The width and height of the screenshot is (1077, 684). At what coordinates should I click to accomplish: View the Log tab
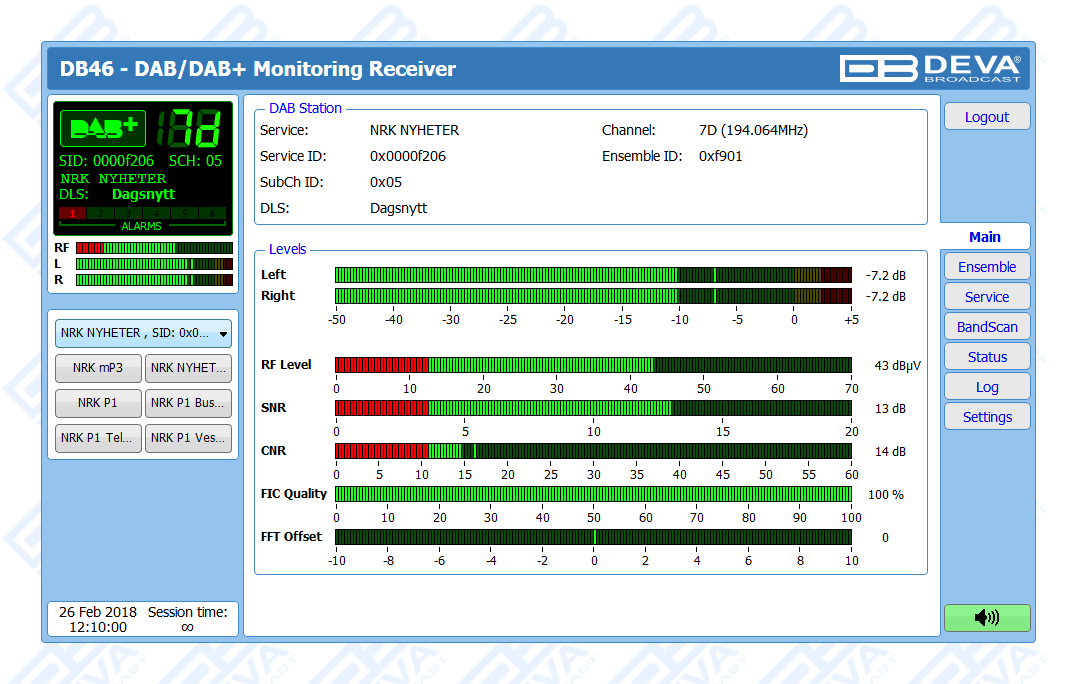click(x=986, y=387)
